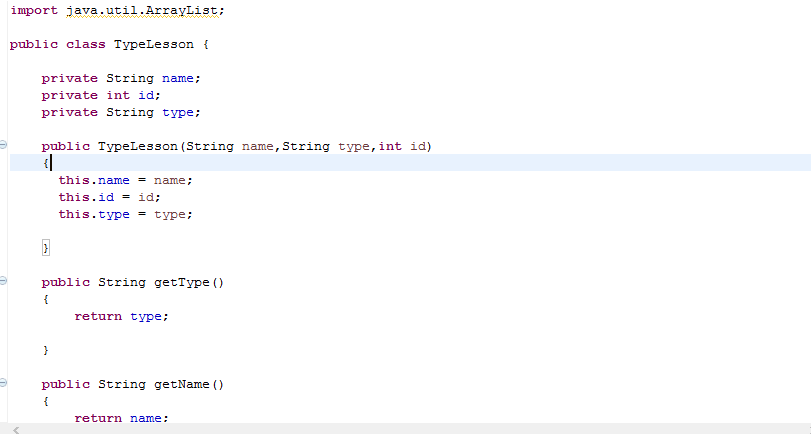Click the 'public class' keywords

tap(58, 44)
